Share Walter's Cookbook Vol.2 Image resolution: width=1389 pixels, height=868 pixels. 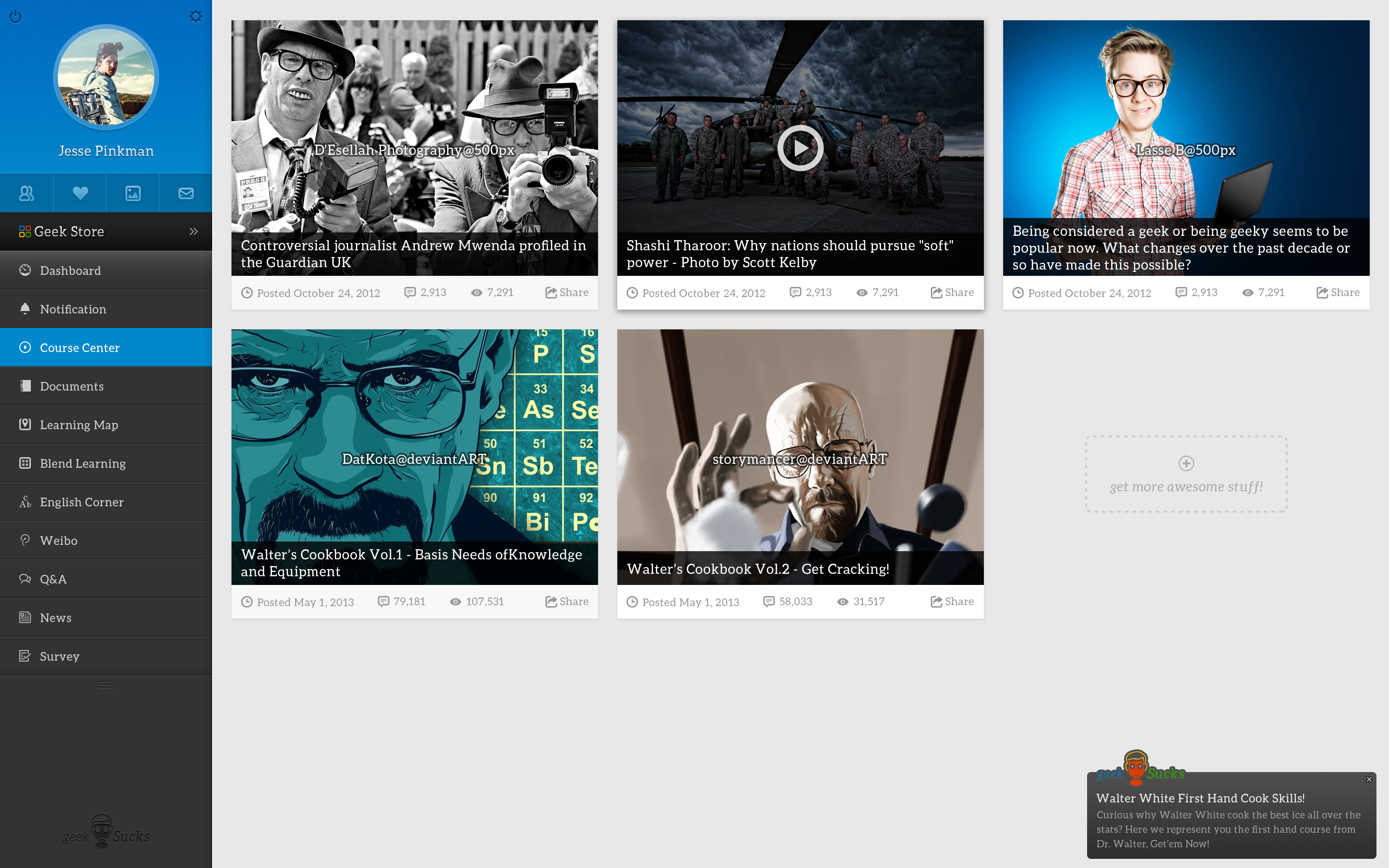(952, 601)
